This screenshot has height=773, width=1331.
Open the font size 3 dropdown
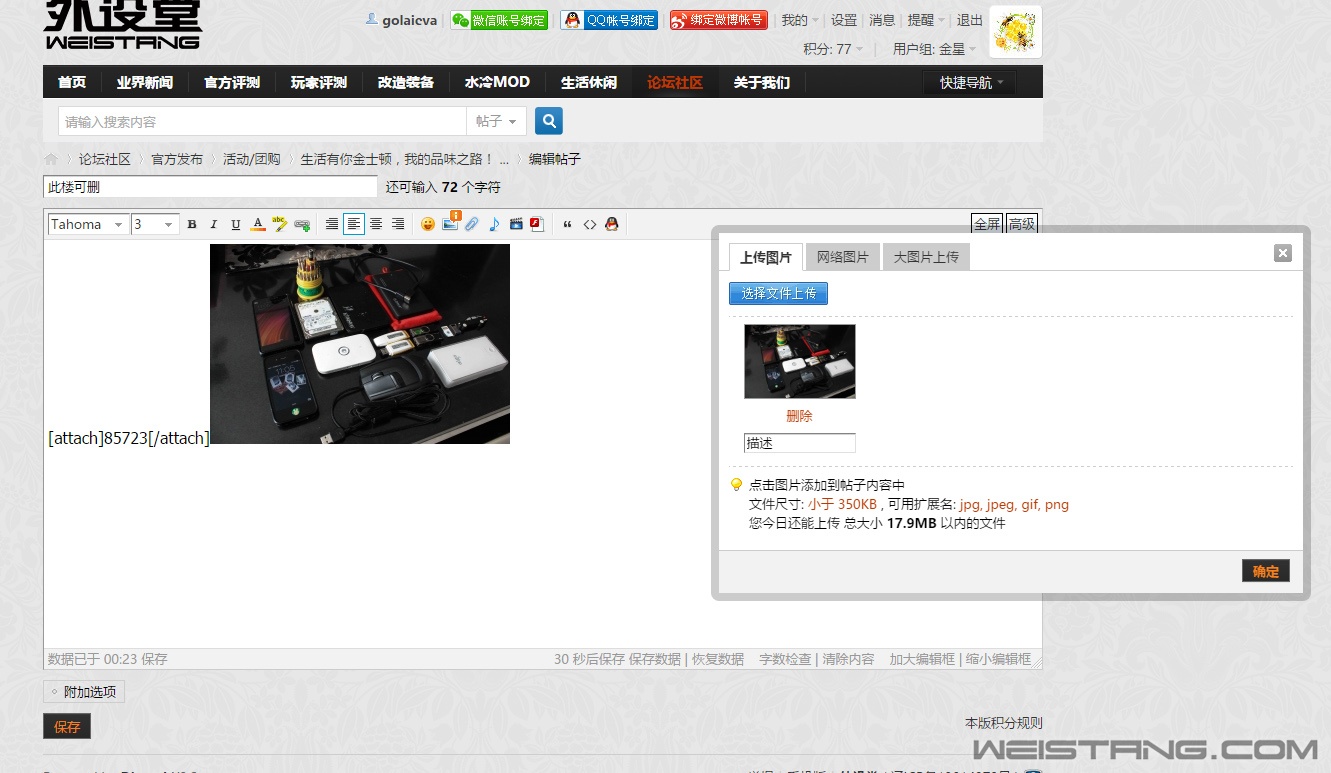[155, 224]
